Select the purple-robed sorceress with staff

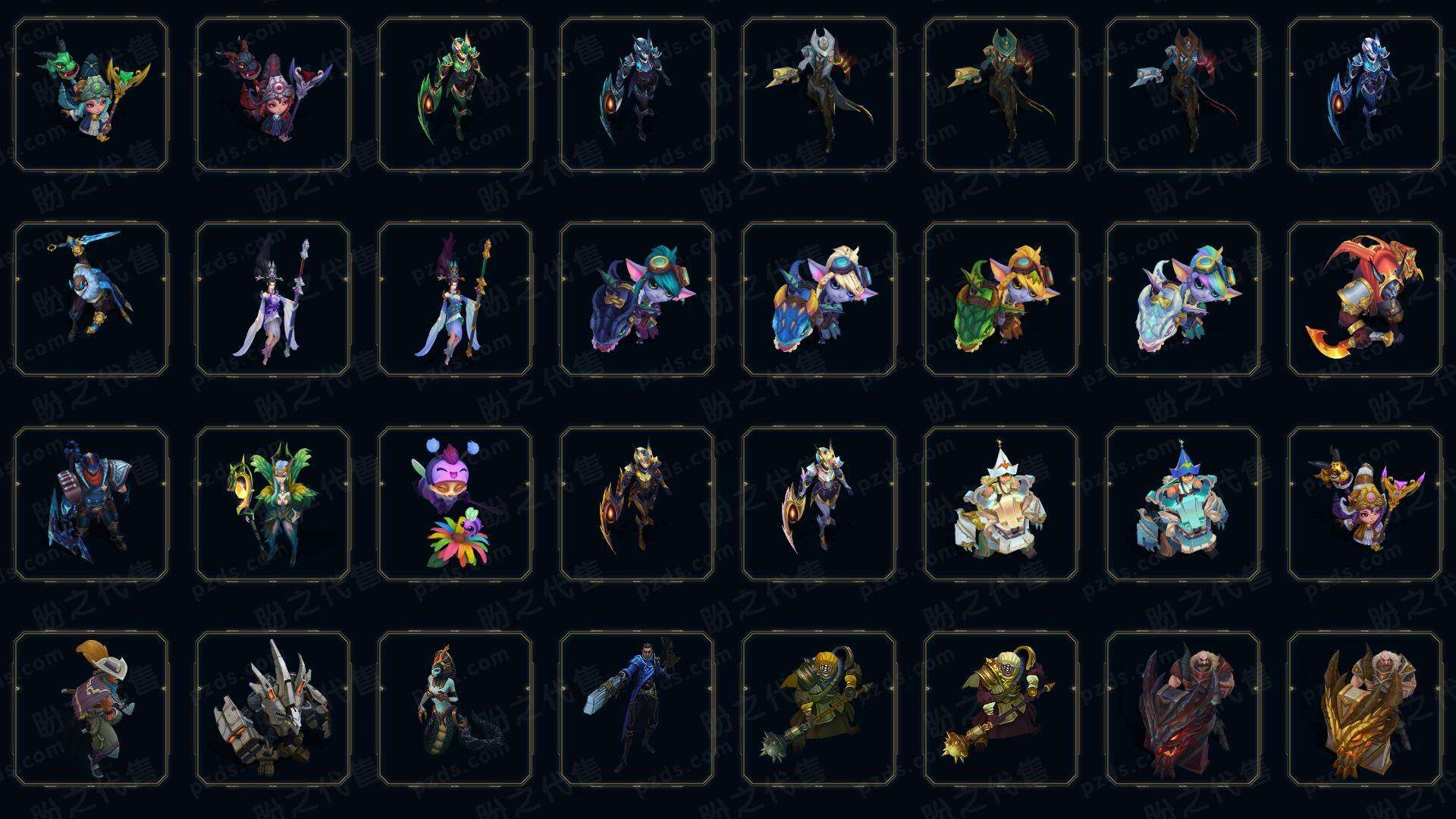[273, 299]
